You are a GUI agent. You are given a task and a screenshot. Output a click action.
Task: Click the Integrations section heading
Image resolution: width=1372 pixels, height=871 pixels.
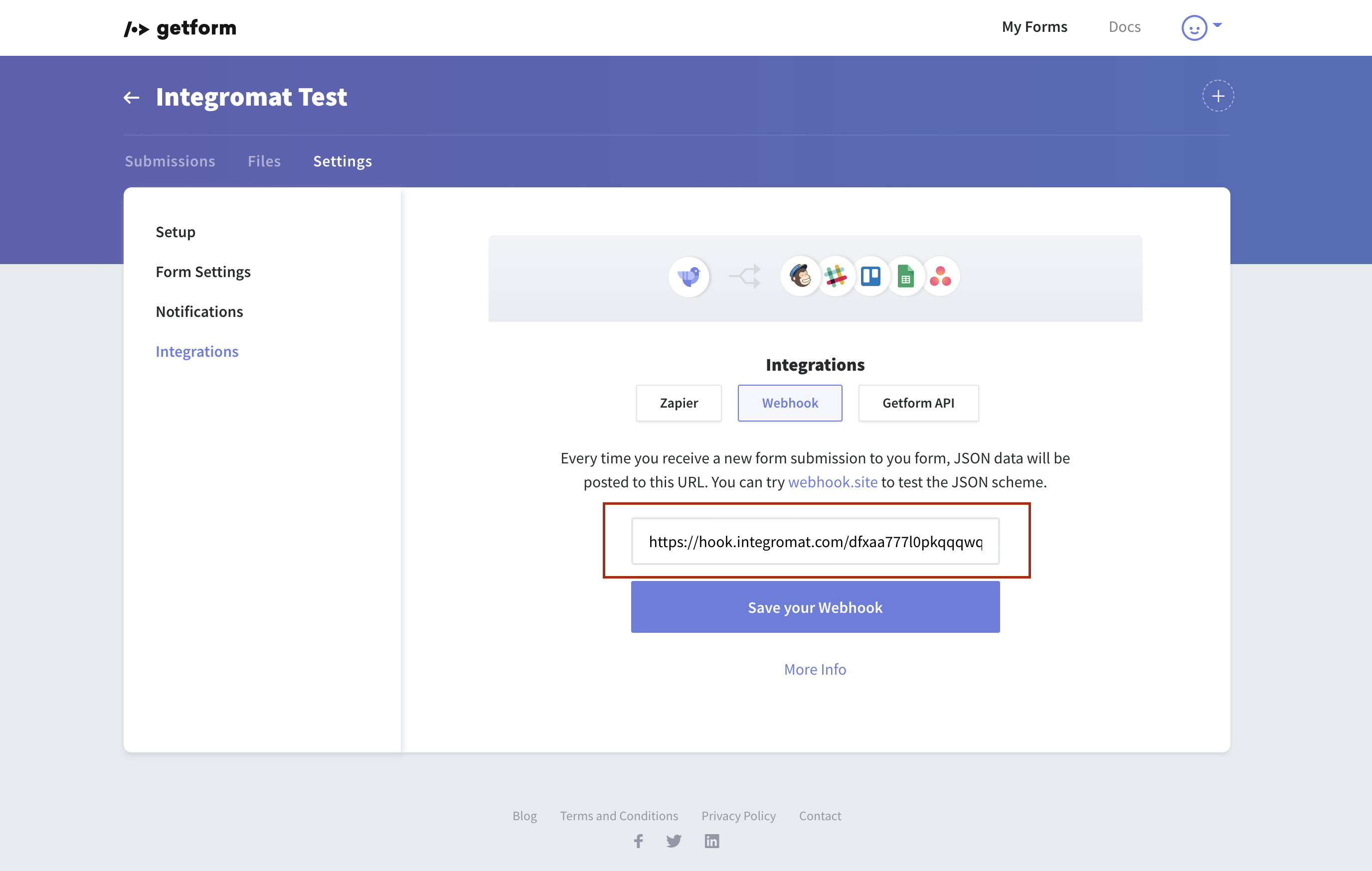pyautogui.click(x=815, y=364)
